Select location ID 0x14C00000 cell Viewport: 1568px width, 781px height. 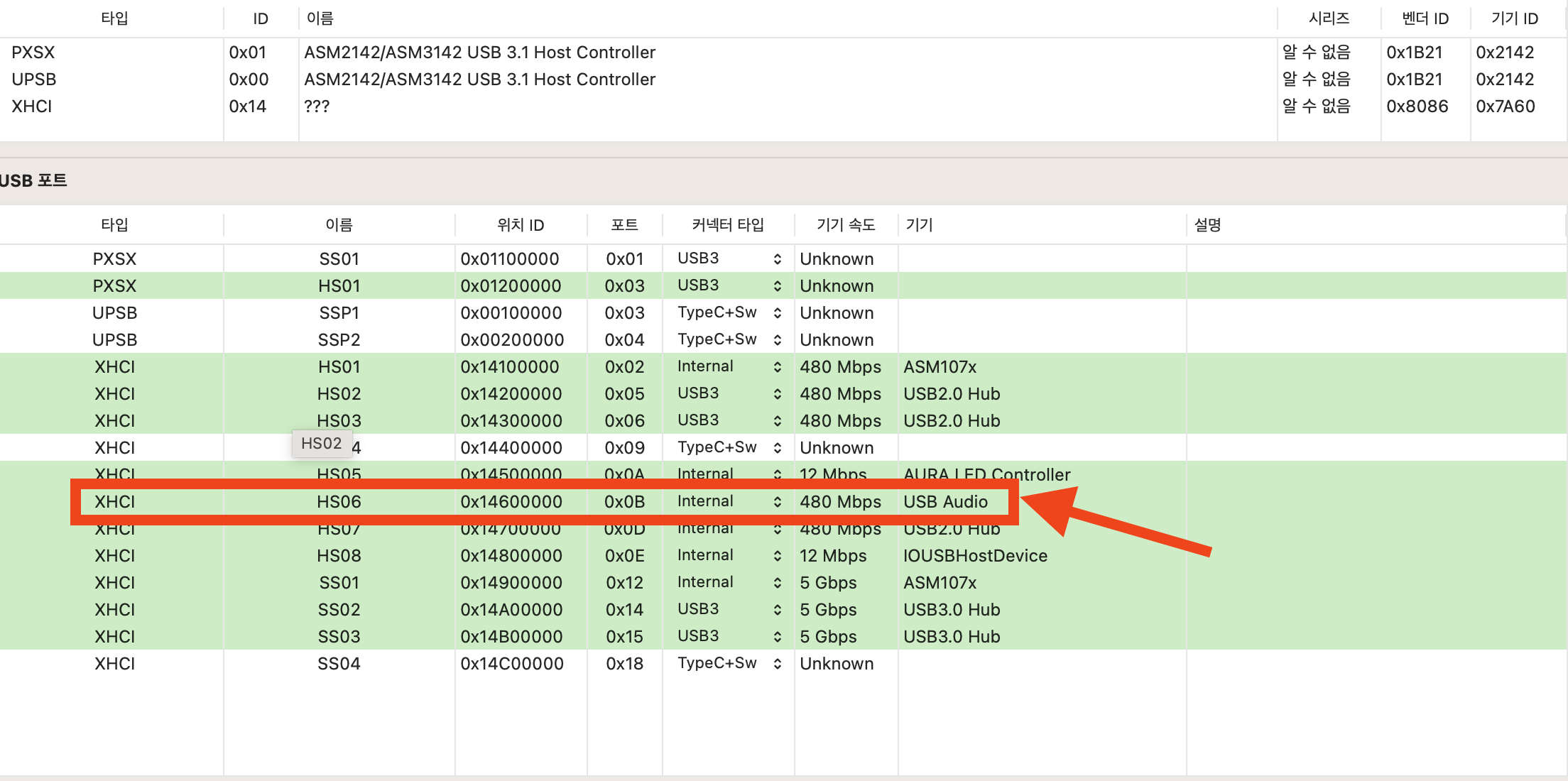tap(512, 664)
